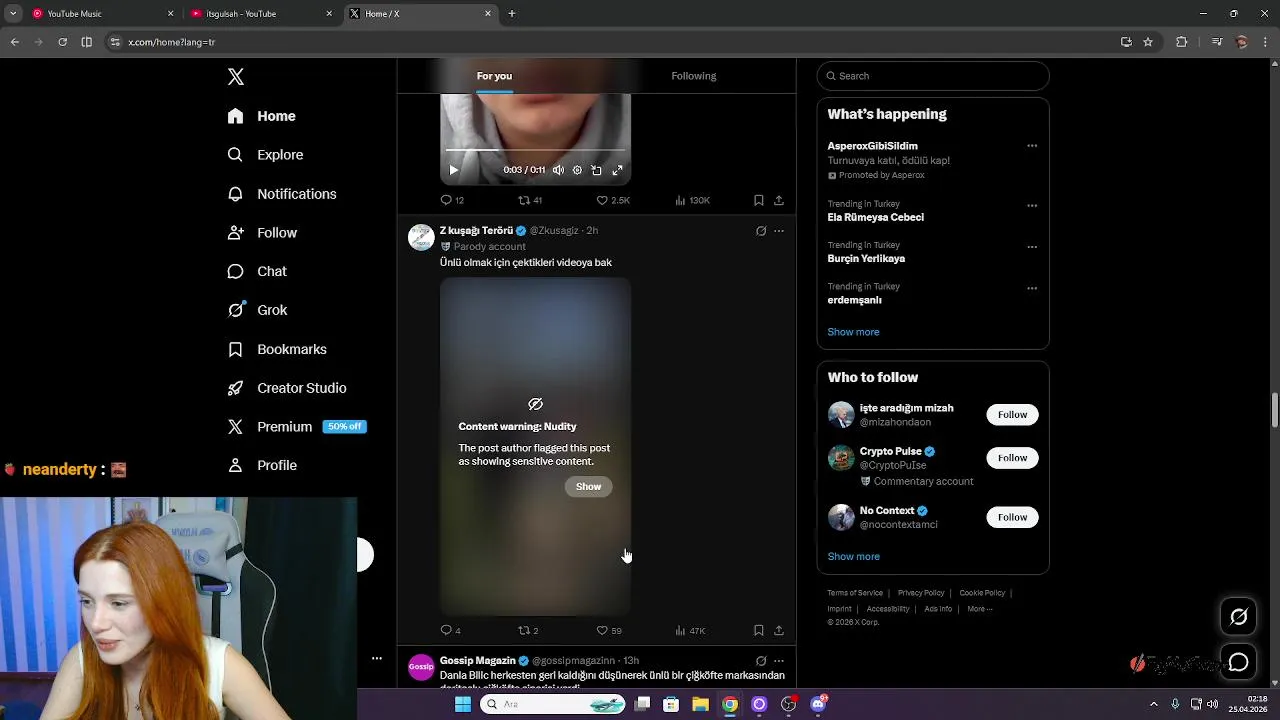
Task: Open Bookmarks in the sidebar
Action: coord(278,349)
